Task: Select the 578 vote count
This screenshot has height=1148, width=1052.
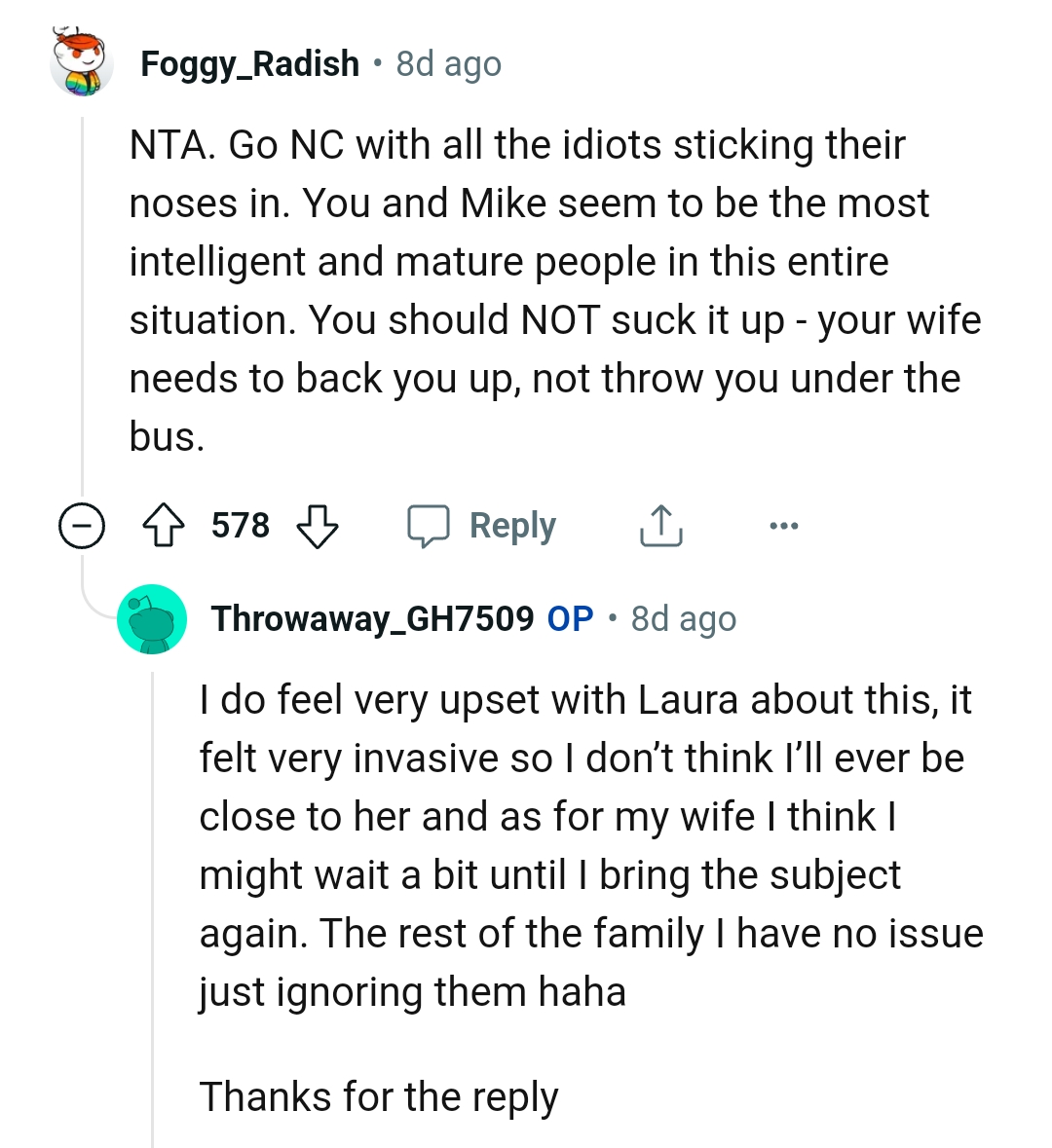Action: click(242, 524)
